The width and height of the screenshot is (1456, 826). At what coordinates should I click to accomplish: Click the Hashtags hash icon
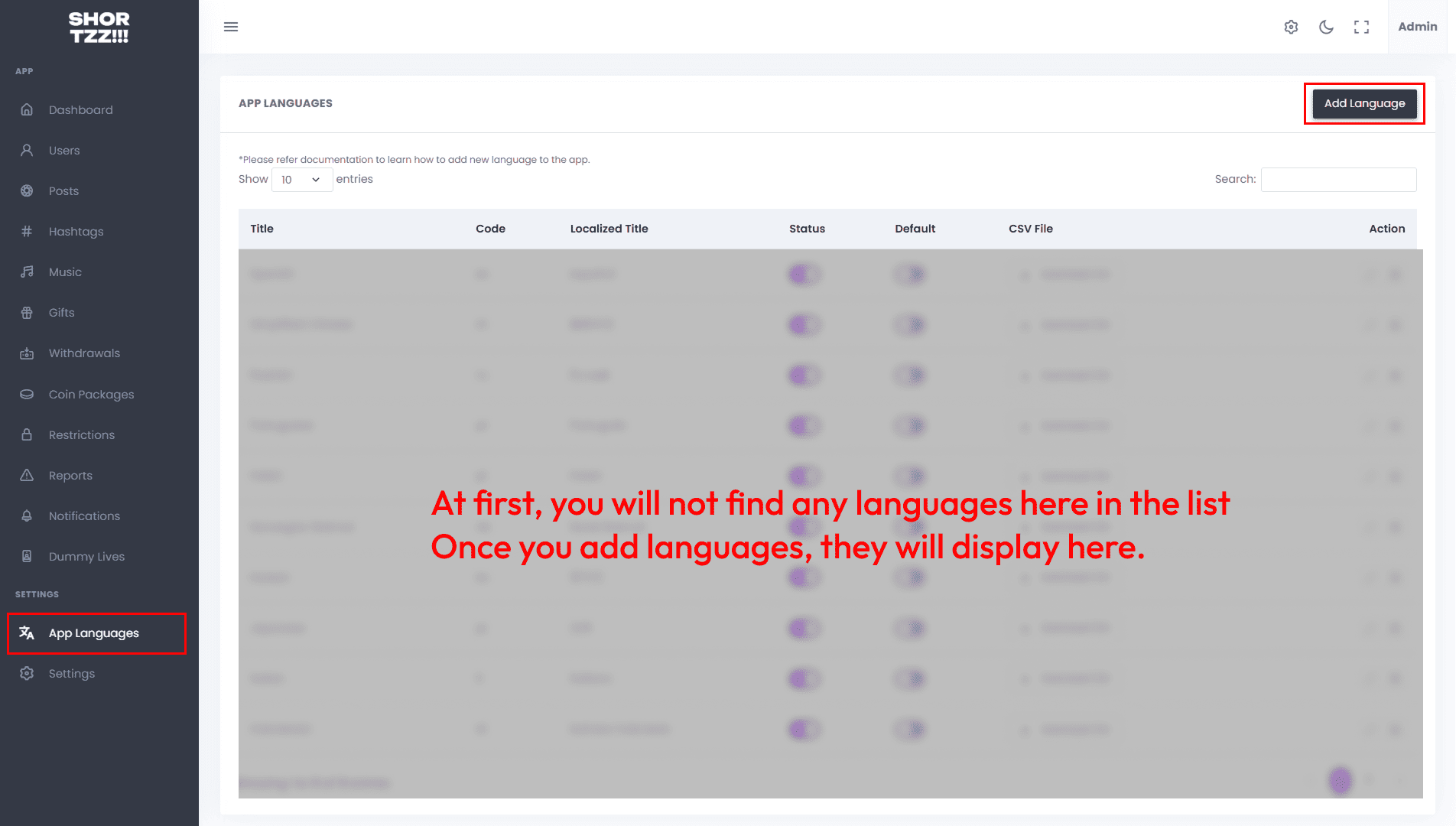[x=27, y=231]
